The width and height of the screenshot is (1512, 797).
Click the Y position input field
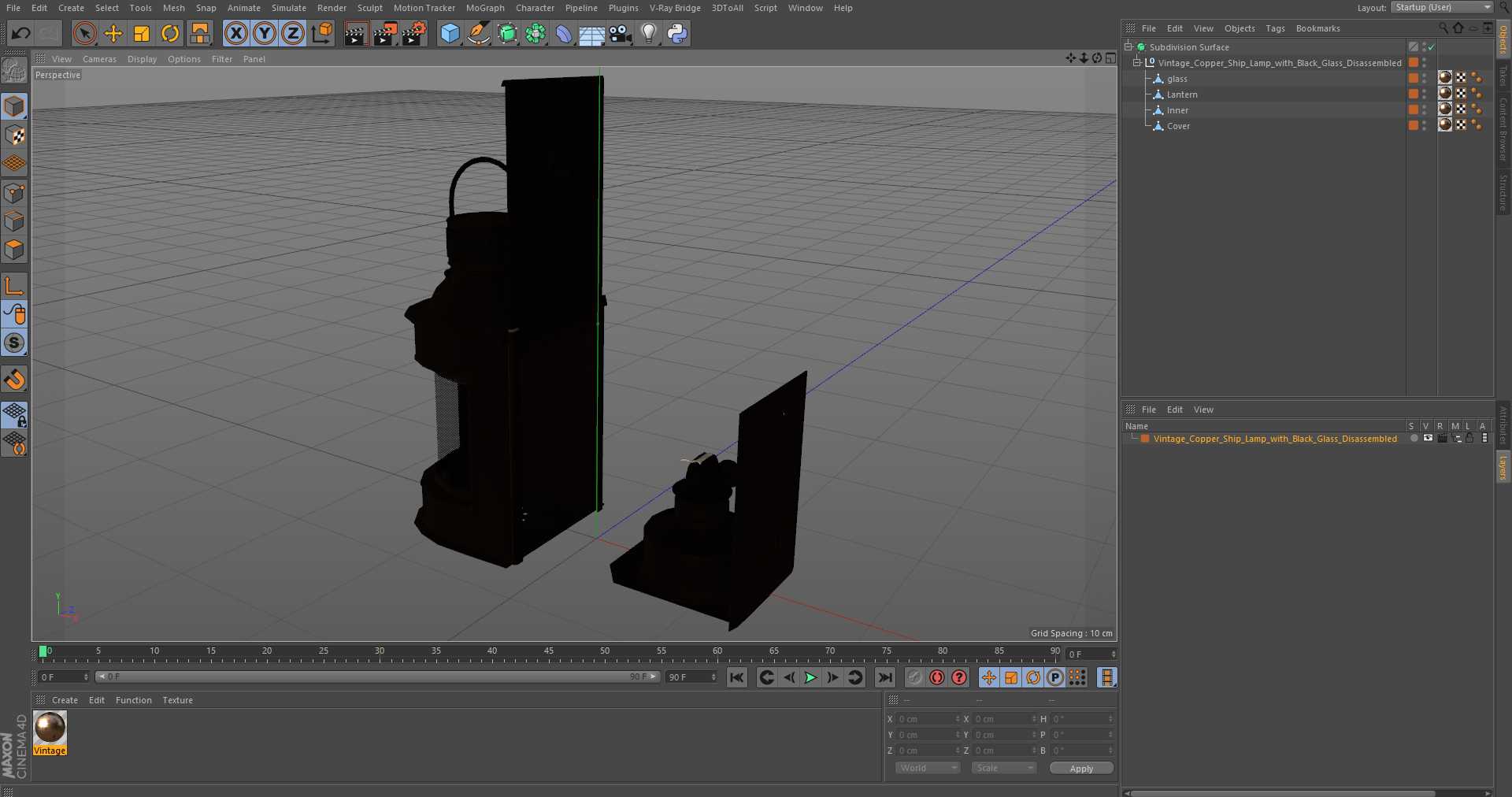(925, 735)
